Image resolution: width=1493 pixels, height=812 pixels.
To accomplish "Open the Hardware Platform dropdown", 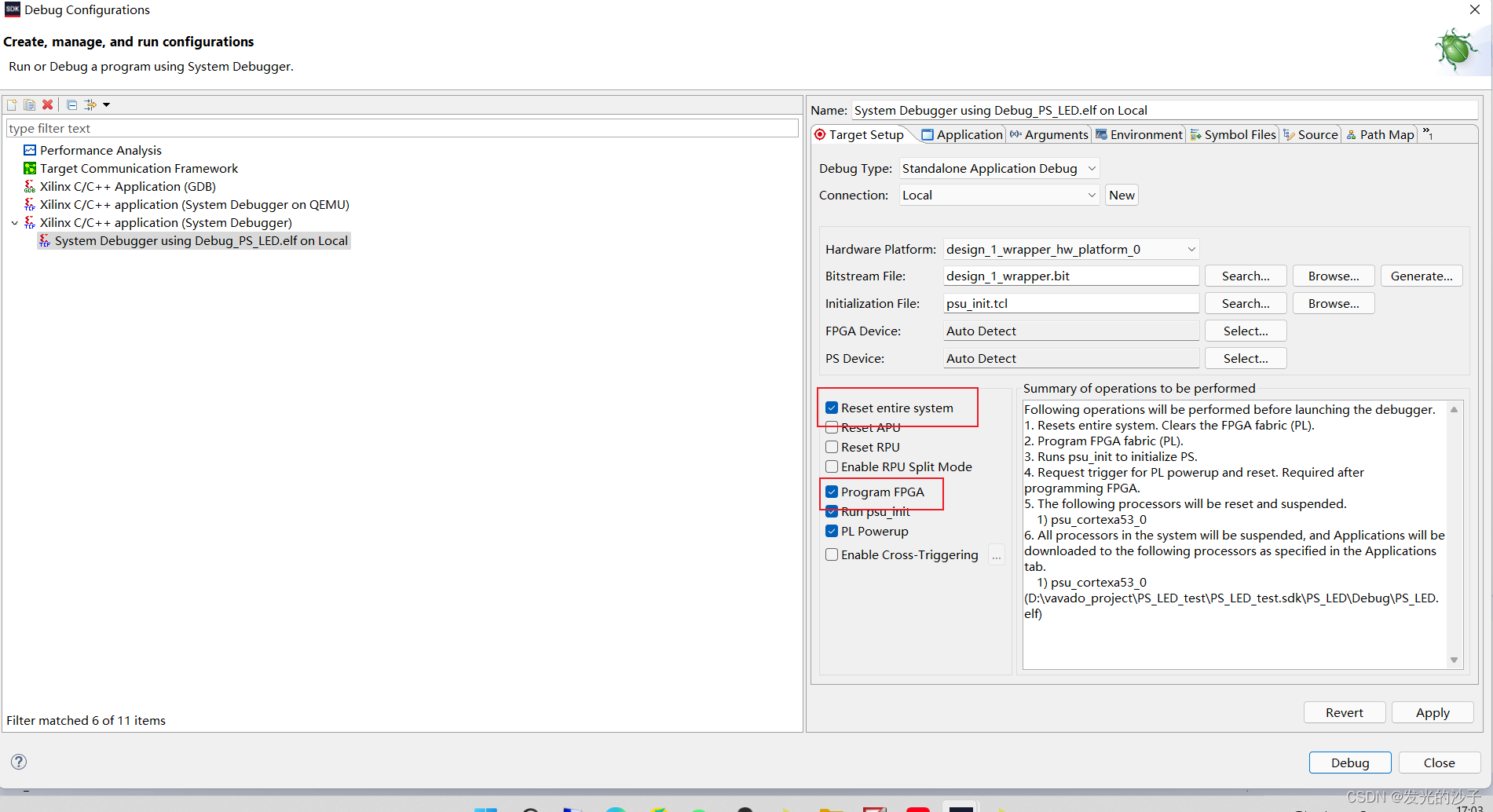I will coord(1071,249).
